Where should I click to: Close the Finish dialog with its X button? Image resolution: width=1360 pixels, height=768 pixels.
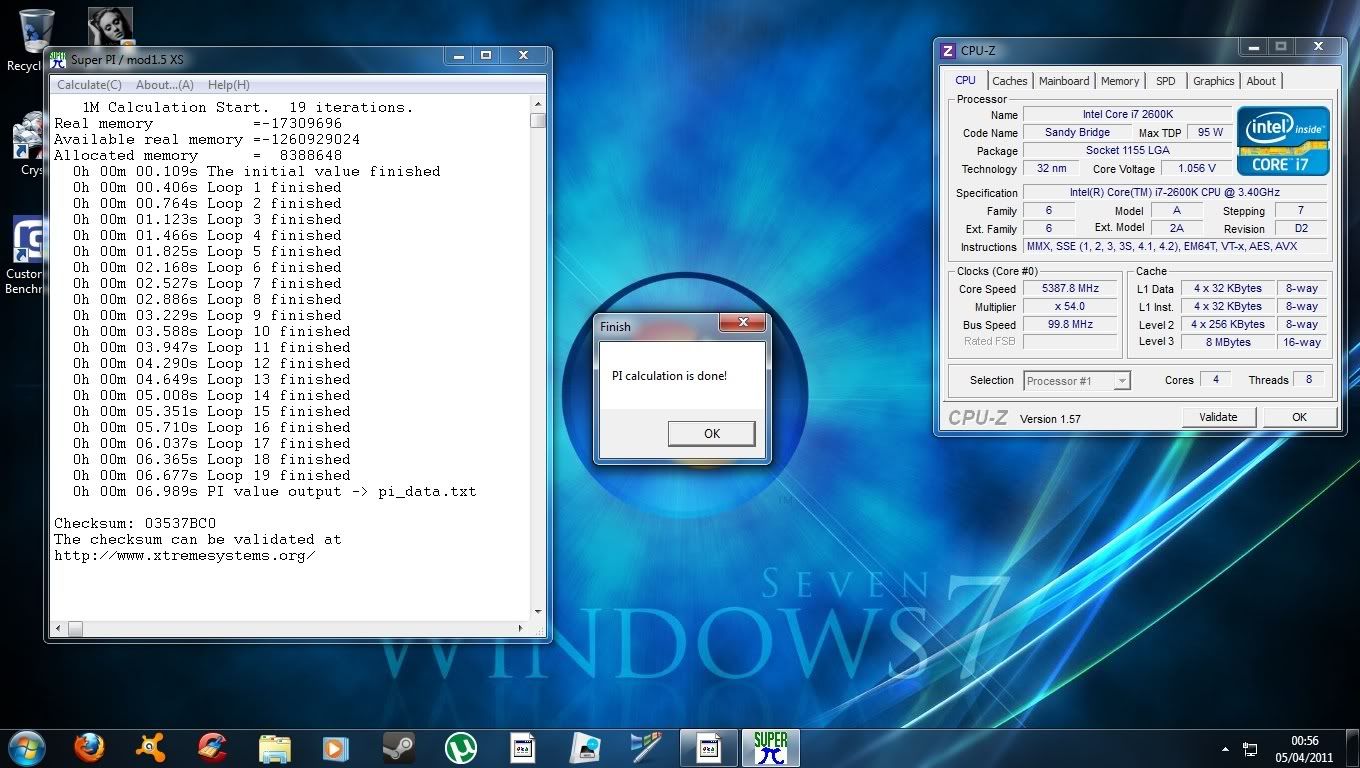[x=741, y=323]
